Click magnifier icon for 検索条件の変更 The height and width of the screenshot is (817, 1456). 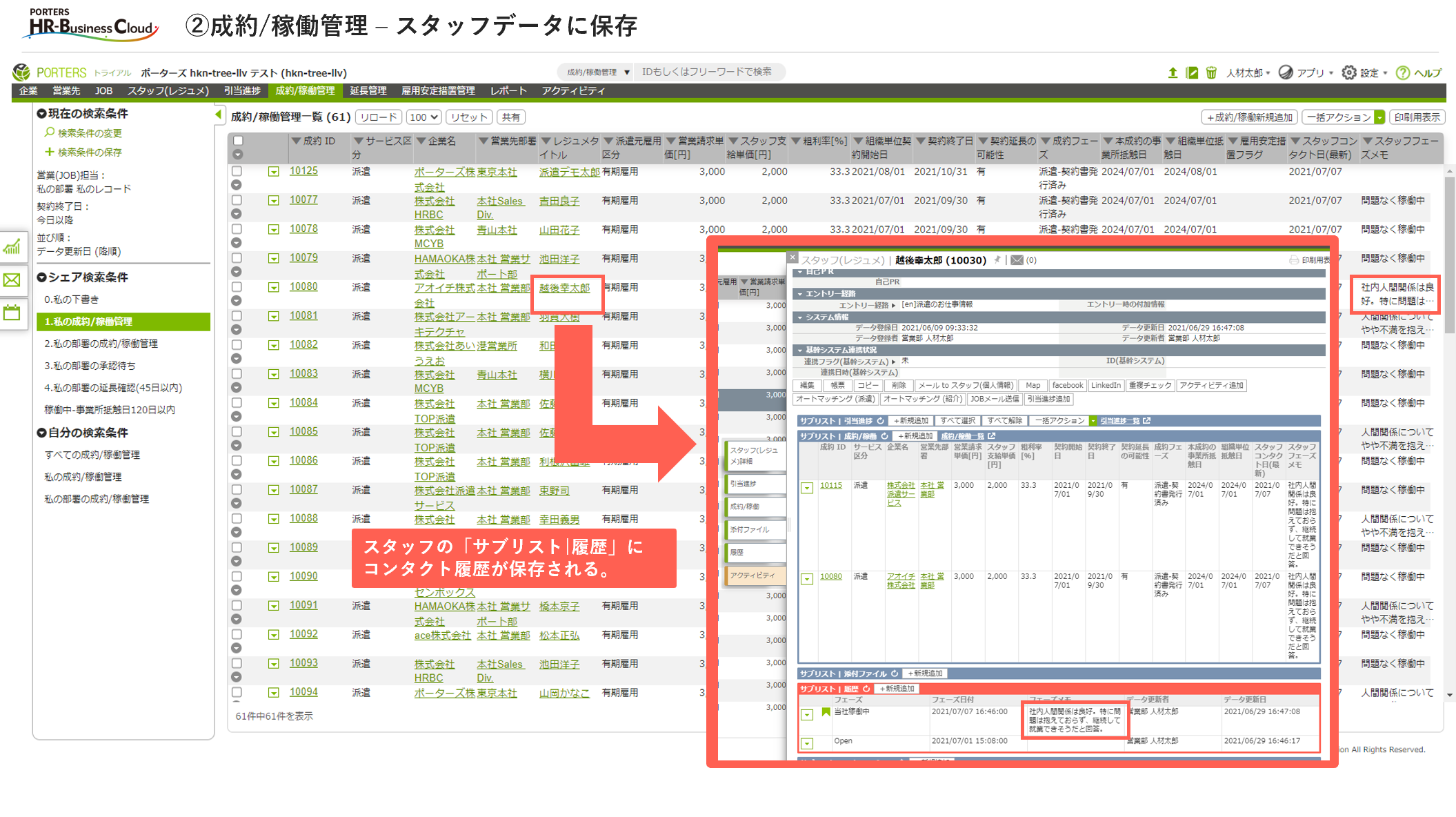[50, 132]
